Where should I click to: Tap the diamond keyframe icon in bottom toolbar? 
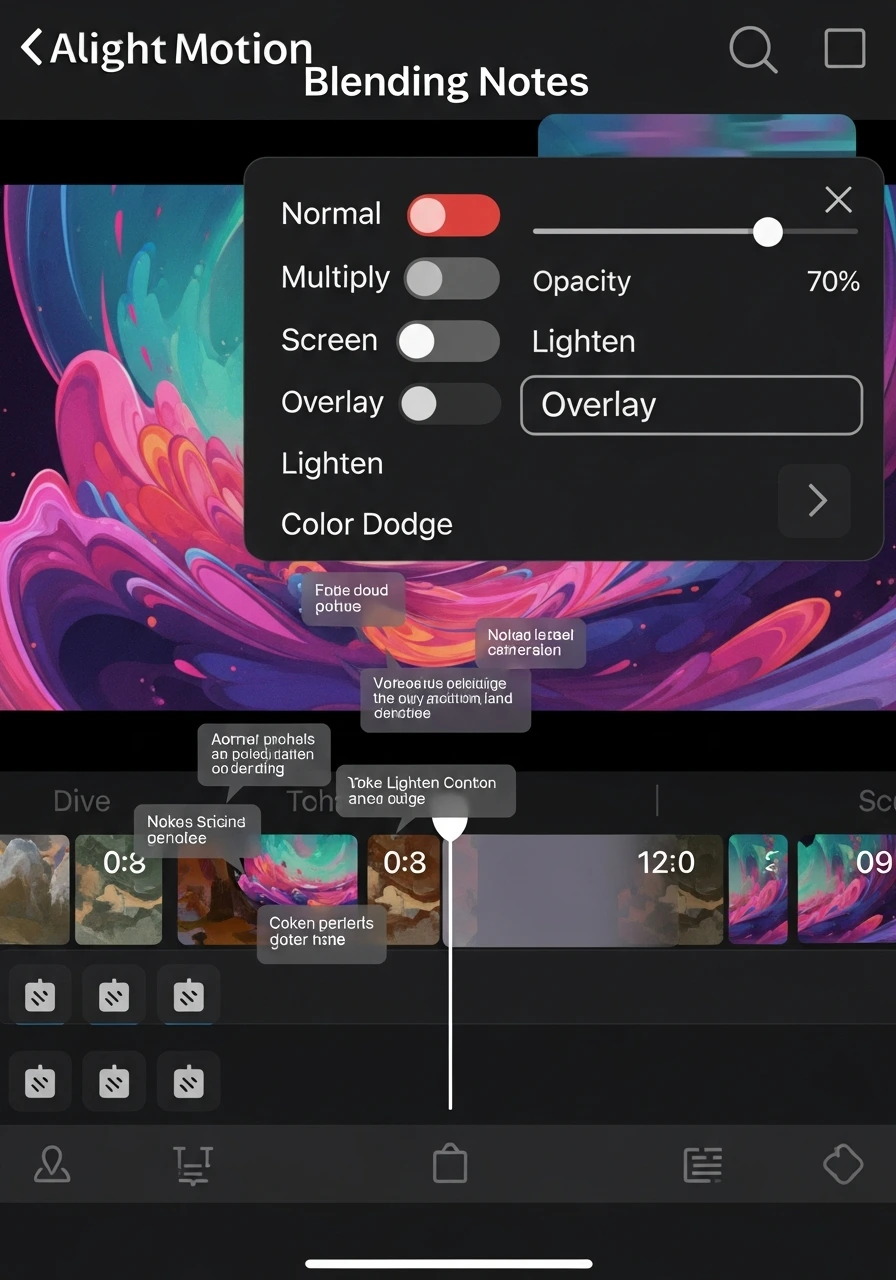[842, 1165]
